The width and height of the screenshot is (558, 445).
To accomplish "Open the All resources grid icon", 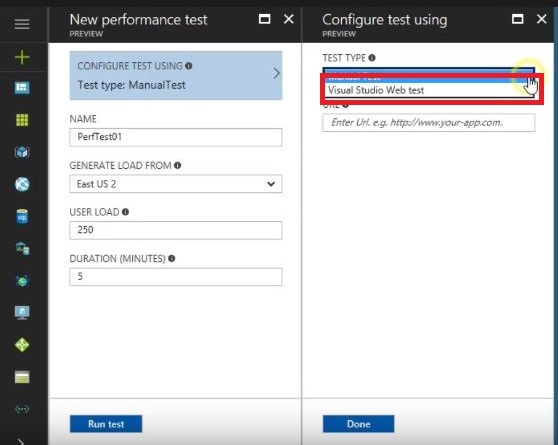I will pos(22,120).
